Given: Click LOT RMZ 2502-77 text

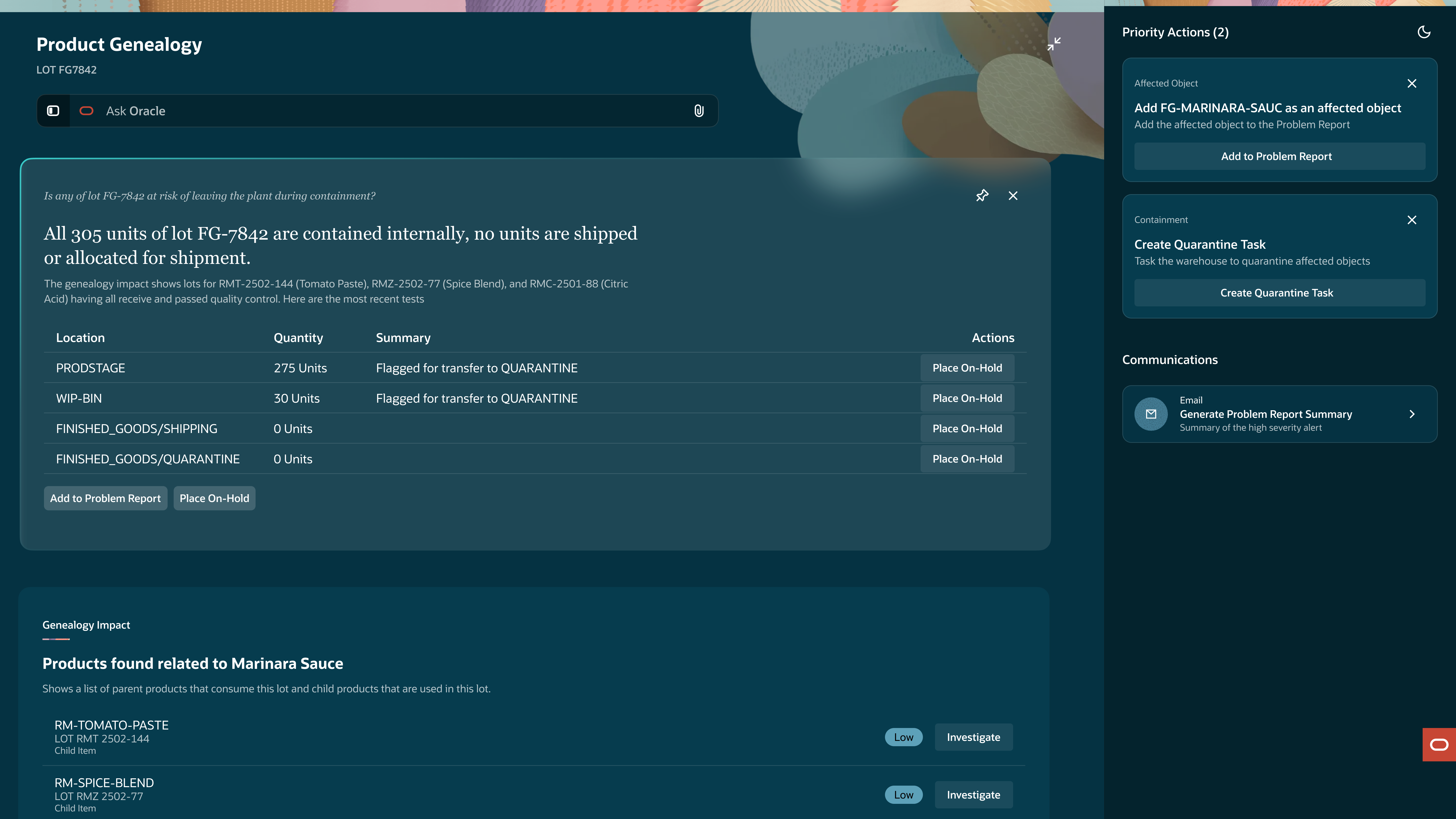Looking at the screenshot, I should pos(99,797).
